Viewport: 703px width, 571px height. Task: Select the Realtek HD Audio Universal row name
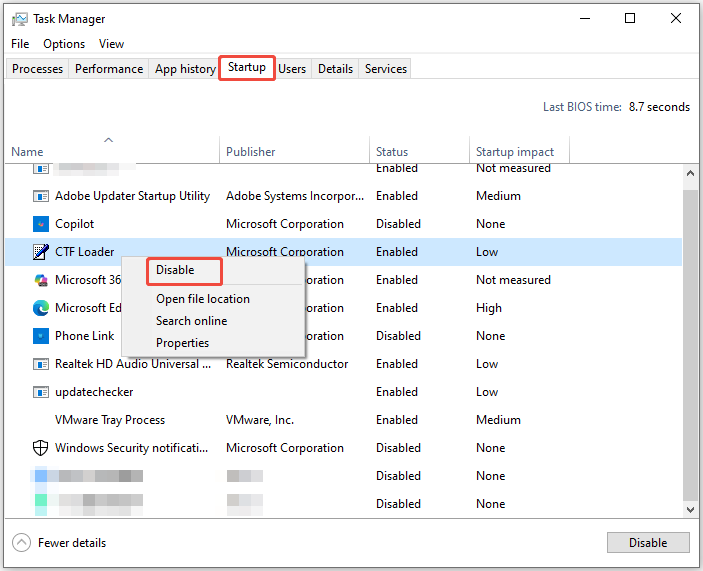(x=133, y=364)
